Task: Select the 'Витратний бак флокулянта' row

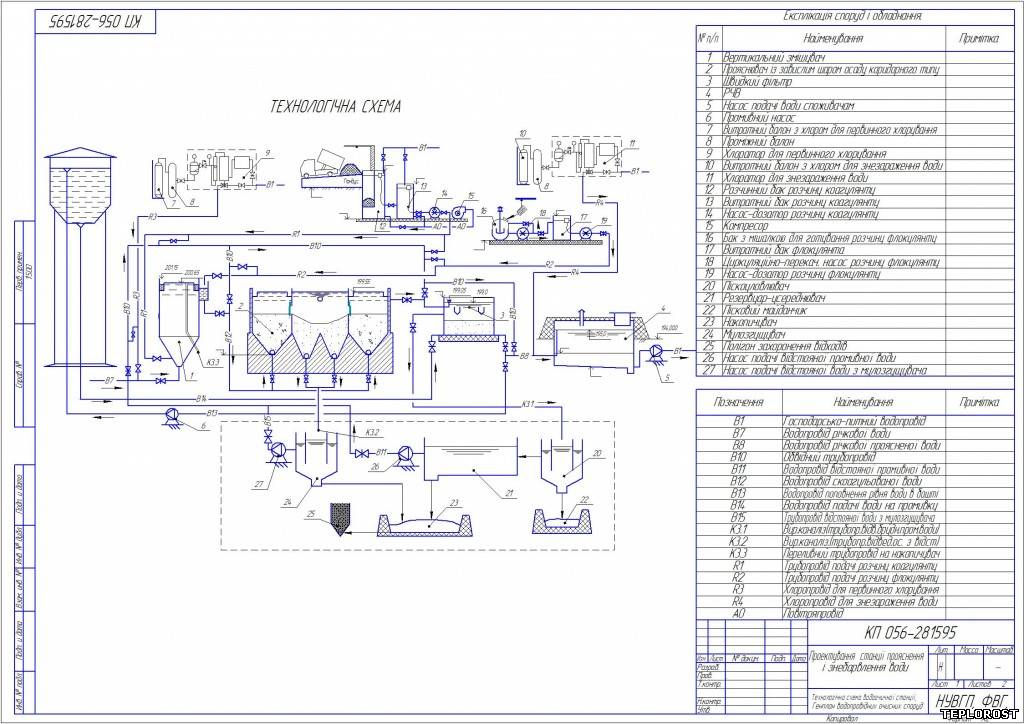Action: (857, 250)
